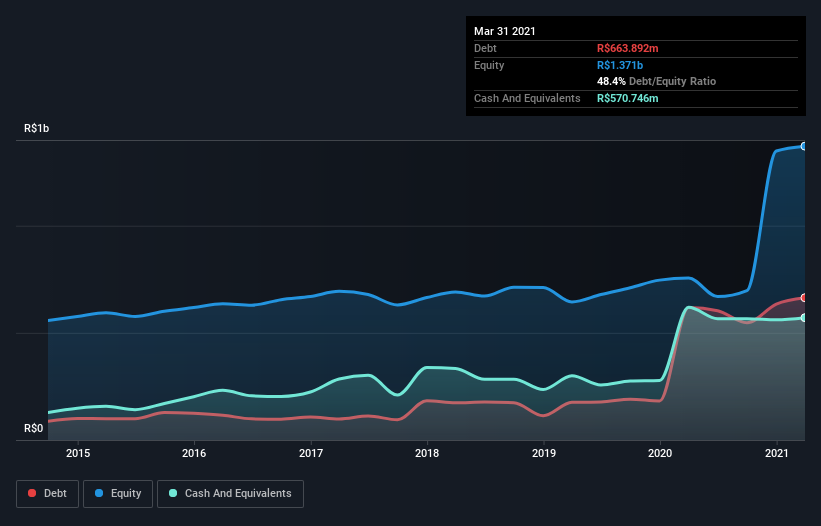
Task: Click the Debt label in tooltip
Action: pos(485,48)
